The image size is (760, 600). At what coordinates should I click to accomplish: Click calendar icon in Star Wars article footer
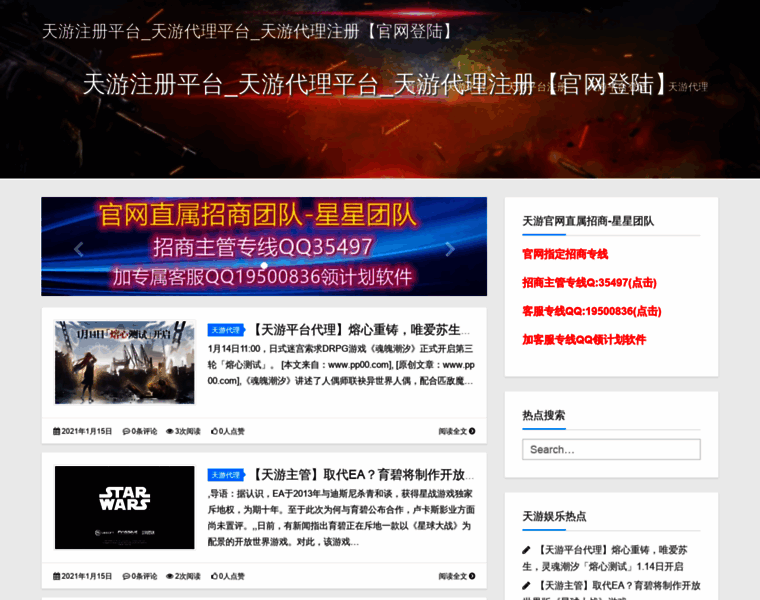pos(56,576)
